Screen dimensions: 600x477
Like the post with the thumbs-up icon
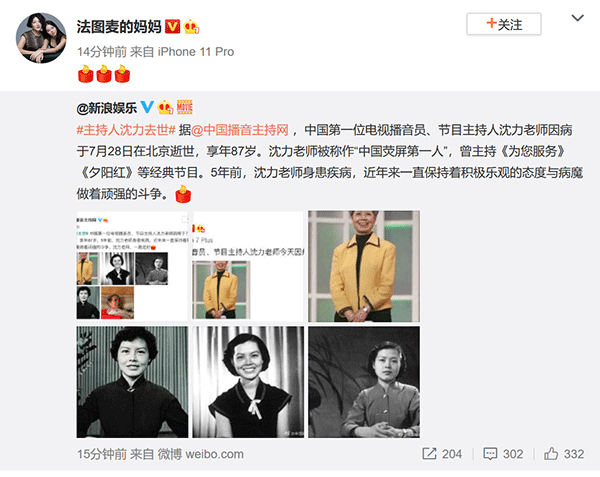[551, 454]
